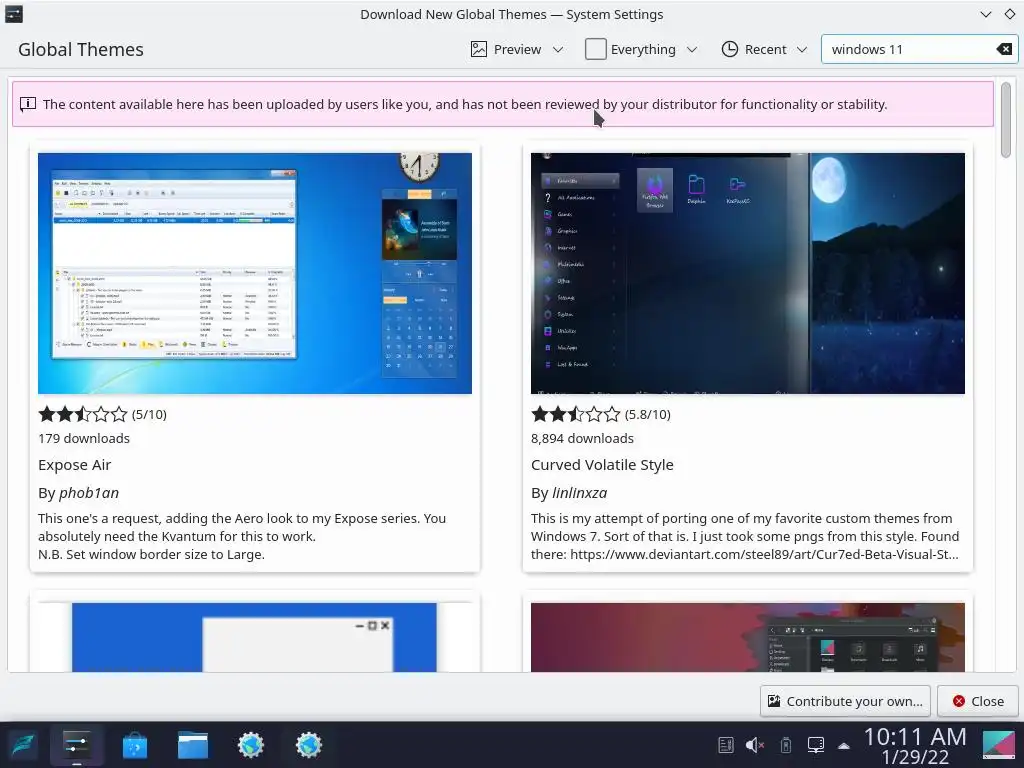Viewport: 1024px width, 768px height.
Task: Open the display configuration tray icon
Action: tap(816, 745)
